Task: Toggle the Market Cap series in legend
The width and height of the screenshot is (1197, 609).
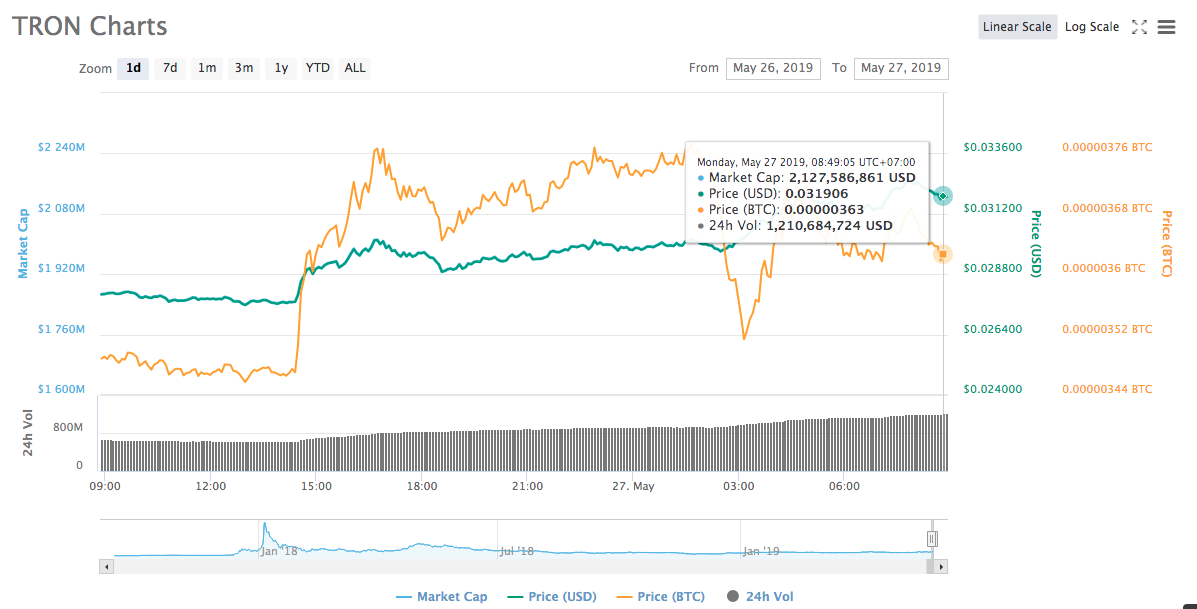Action: pos(442,597)
